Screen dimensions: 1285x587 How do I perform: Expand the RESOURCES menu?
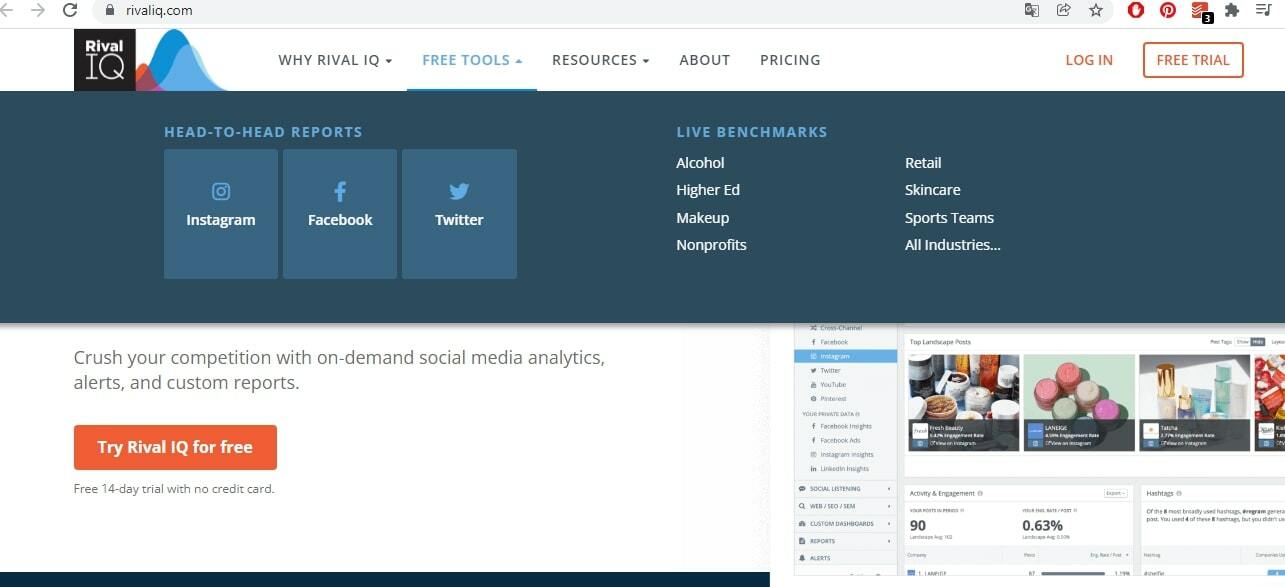click(x=600, y=60)
